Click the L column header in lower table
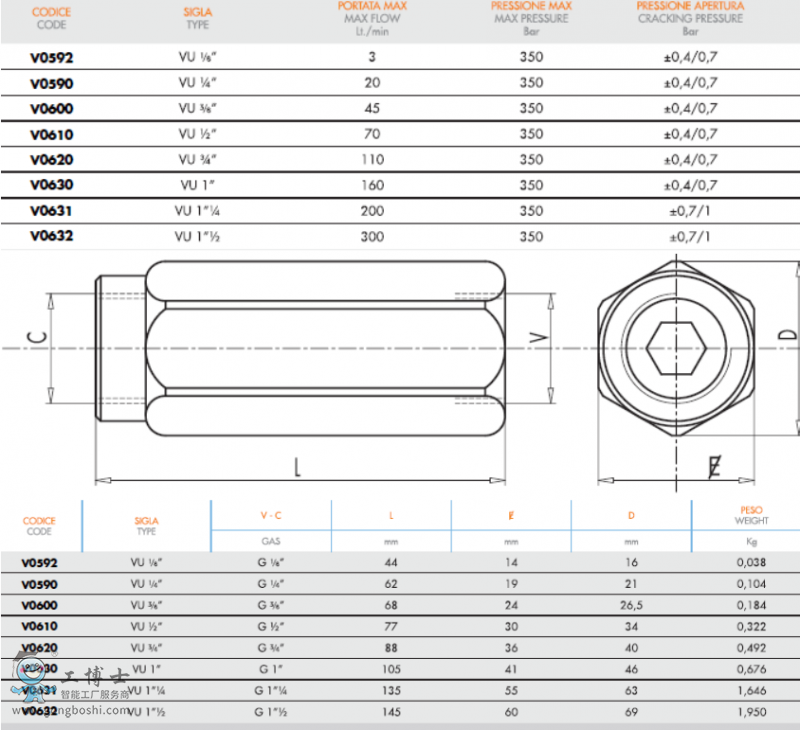 (x=391, y=515)
